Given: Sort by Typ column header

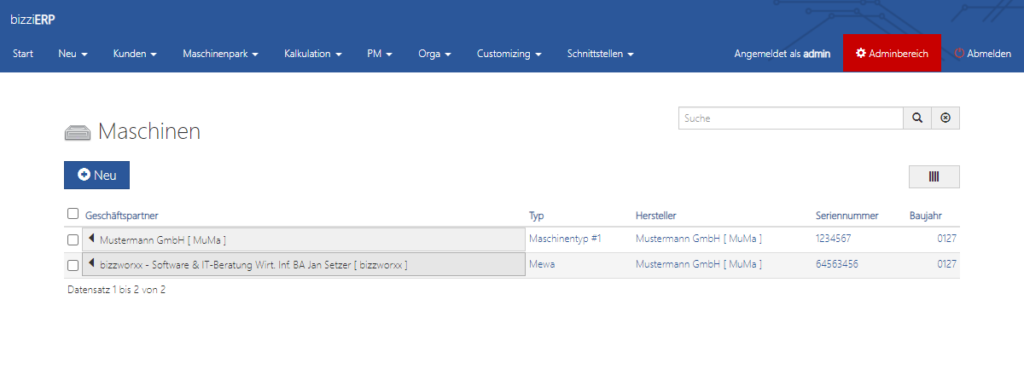Looking at the screenshot, I should 536,215.
